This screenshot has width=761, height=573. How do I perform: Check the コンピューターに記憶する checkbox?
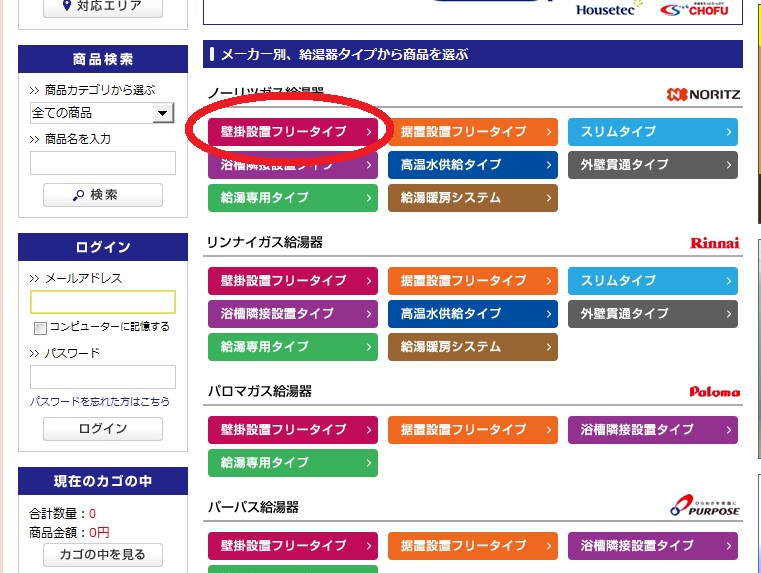coord(40,327)
